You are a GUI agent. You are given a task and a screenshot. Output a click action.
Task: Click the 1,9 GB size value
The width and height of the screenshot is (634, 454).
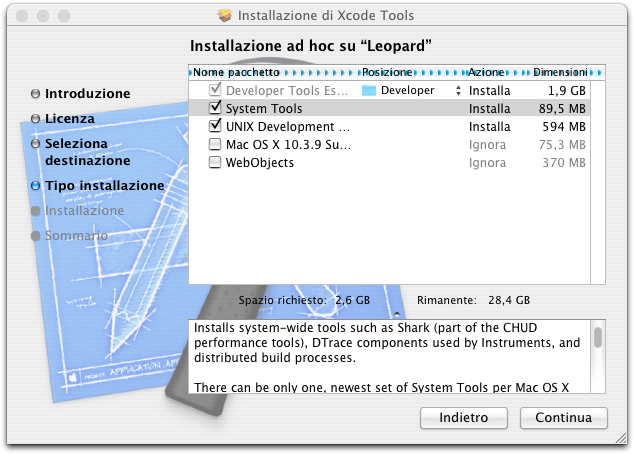coord(567,91)
